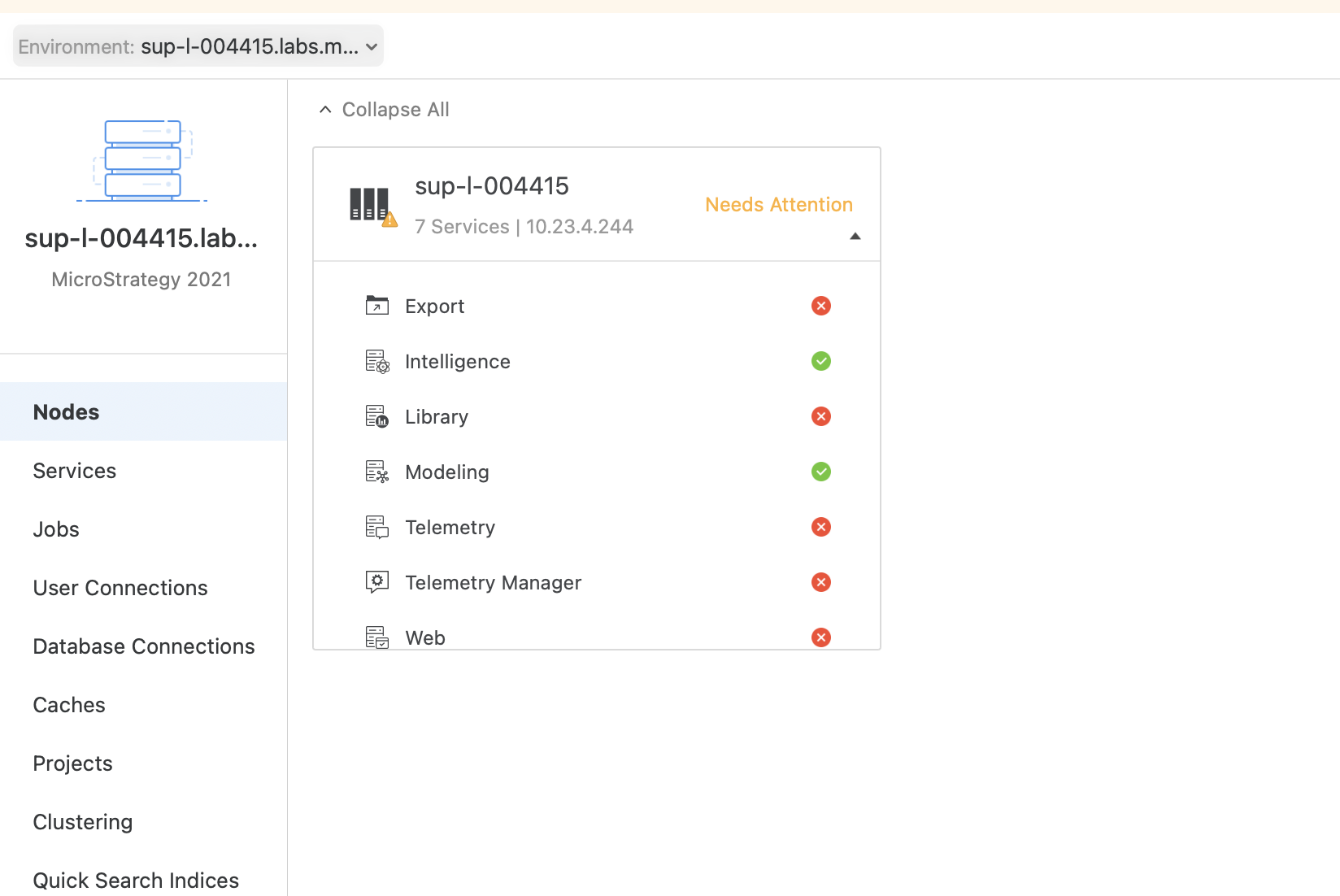Go to Database Connections in sidebar
1340x896 pixels.
144,646
